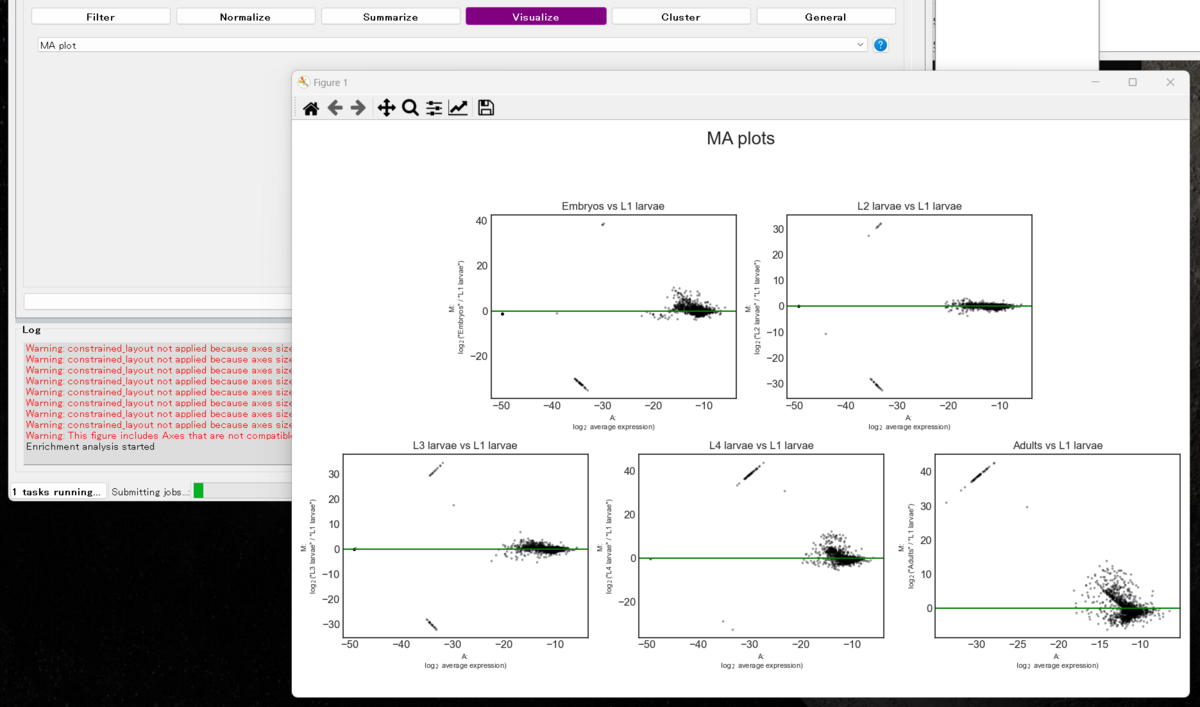Enable the Pan tool in the figure toolbar
1200x707 pixels.
click(x=386, y=107)
